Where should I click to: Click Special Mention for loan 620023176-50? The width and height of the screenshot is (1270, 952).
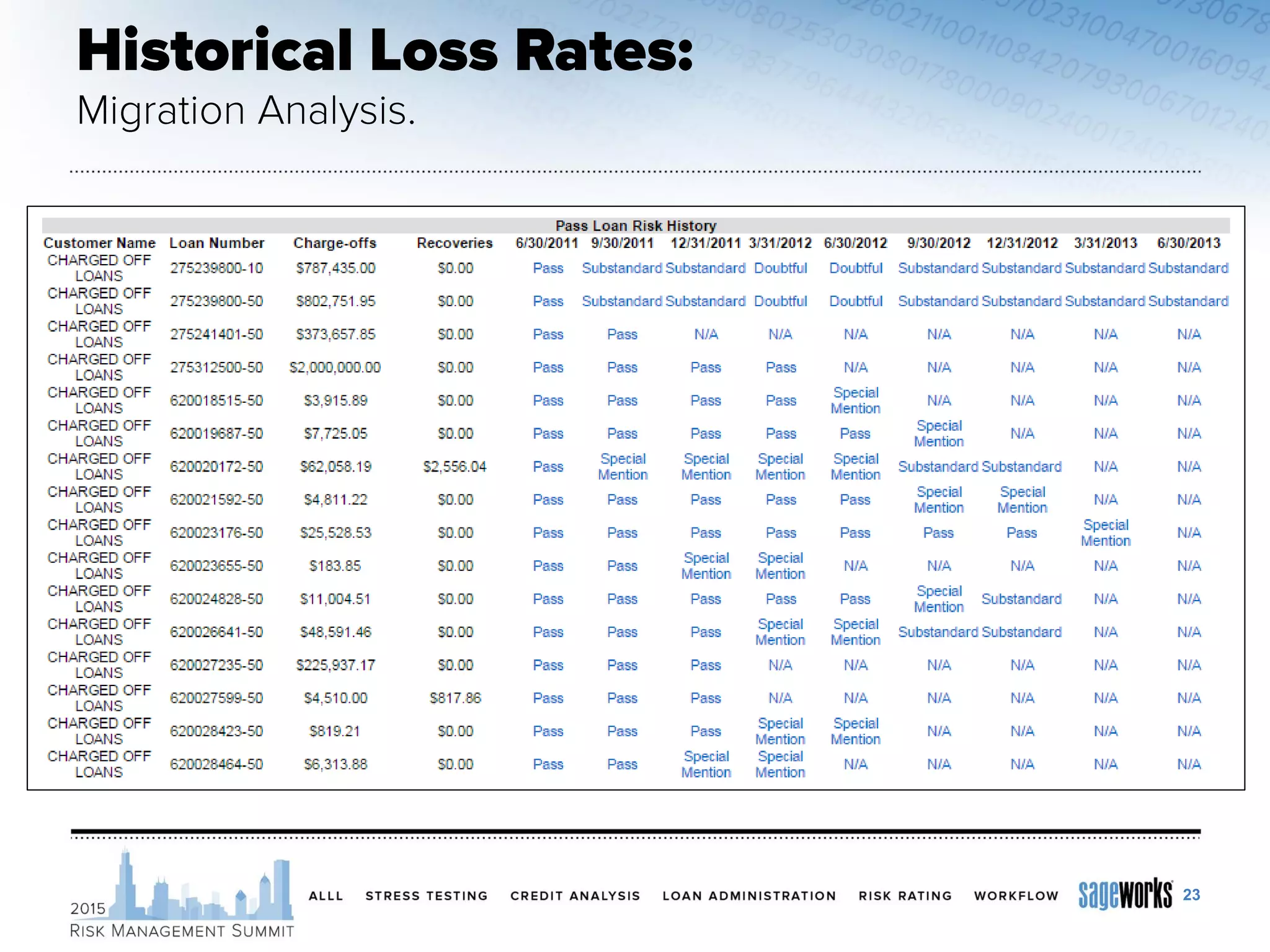tap(1105, 532)
